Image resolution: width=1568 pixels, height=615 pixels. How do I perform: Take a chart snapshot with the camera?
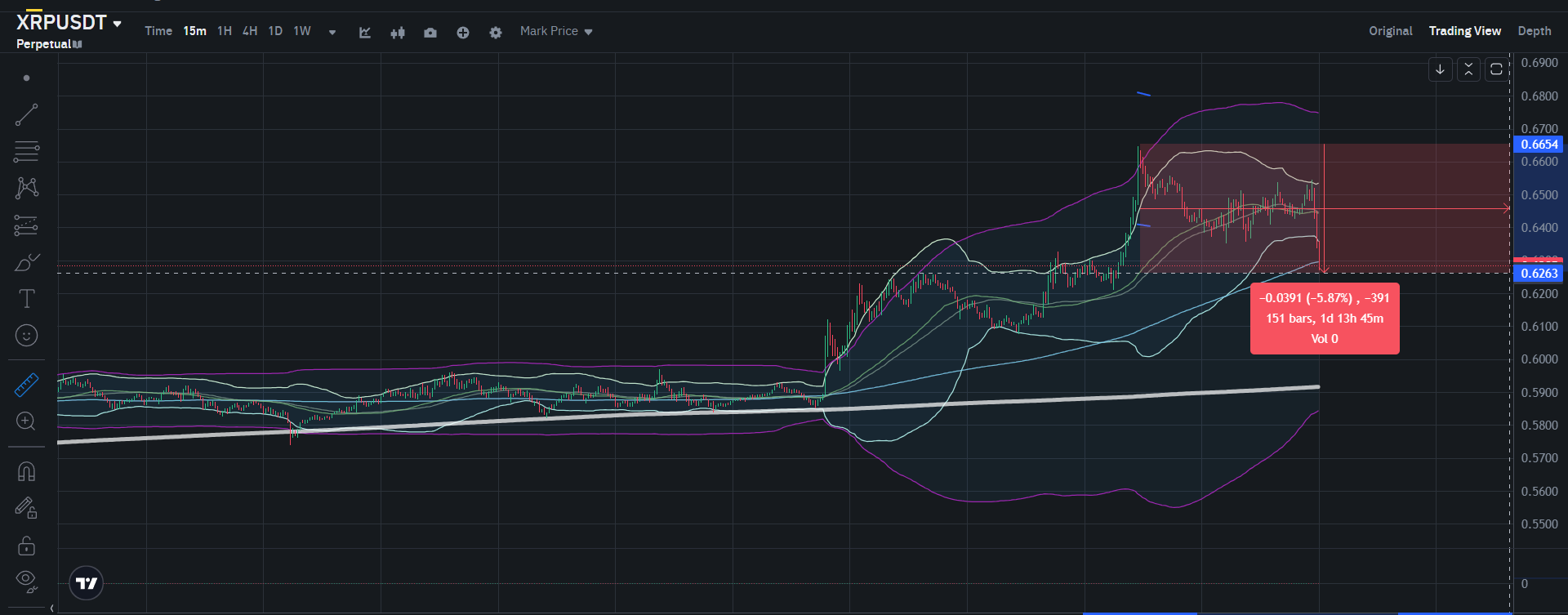430,33
